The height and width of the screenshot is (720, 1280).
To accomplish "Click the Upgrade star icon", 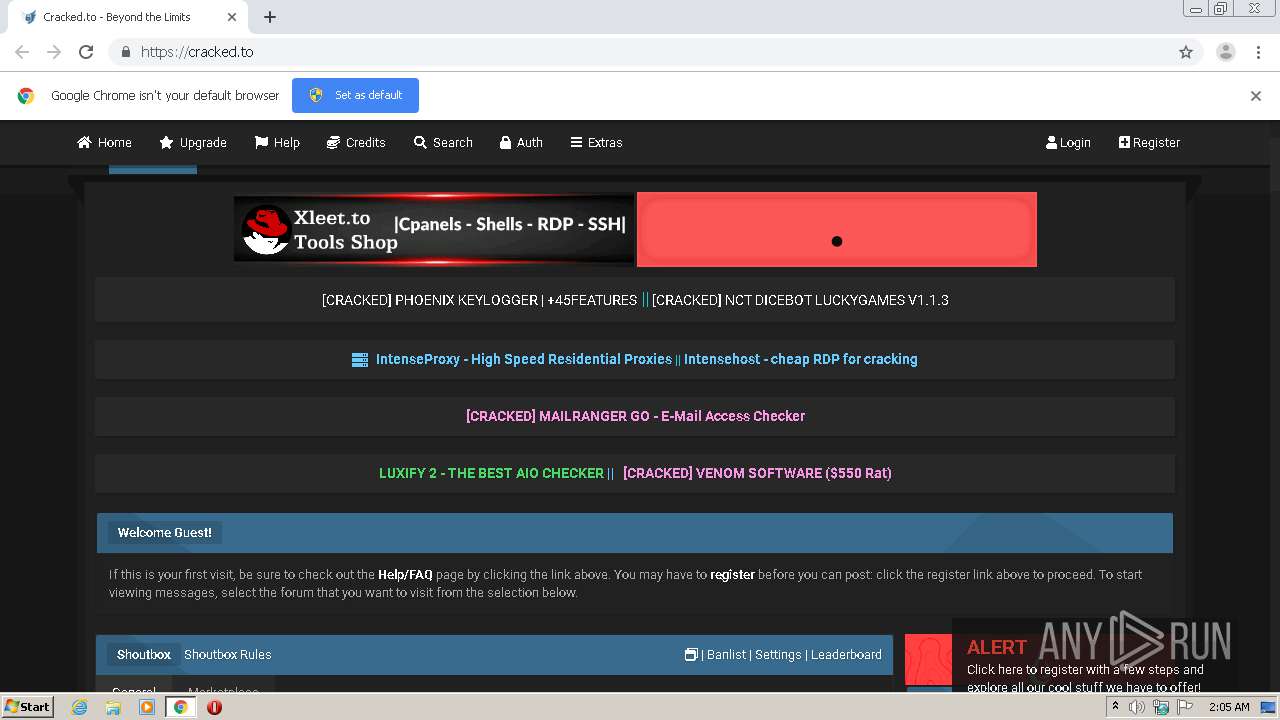I will tap(166, 142).
